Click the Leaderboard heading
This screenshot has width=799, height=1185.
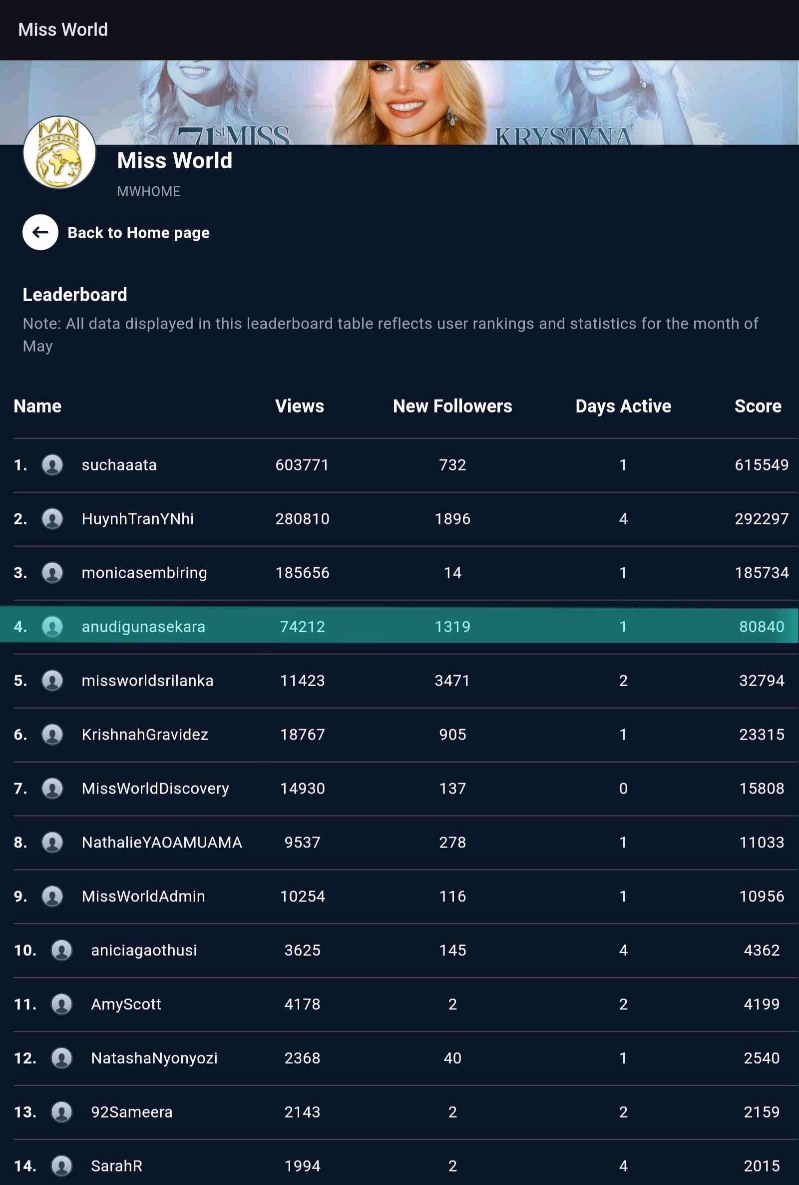click(75, 295)
